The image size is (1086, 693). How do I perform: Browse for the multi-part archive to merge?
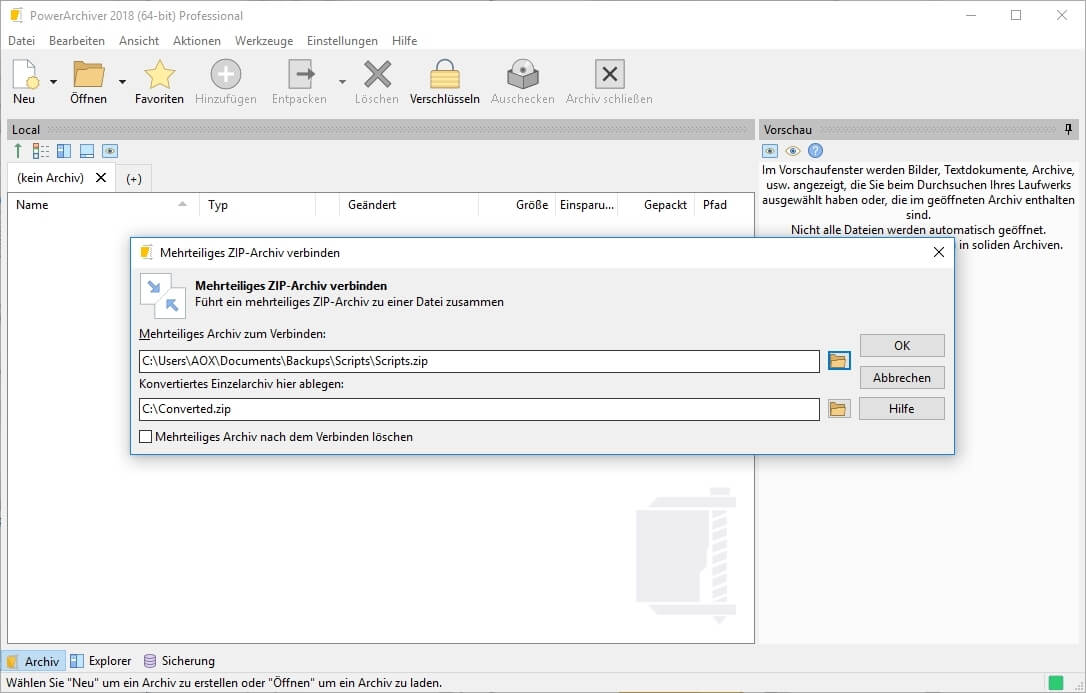click(x=838, y=361)
